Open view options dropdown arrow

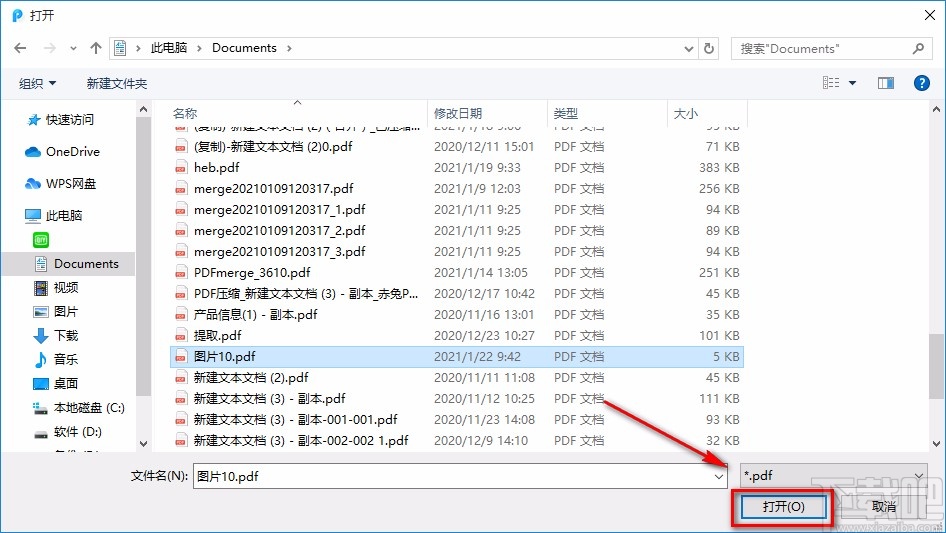point(852,83)
